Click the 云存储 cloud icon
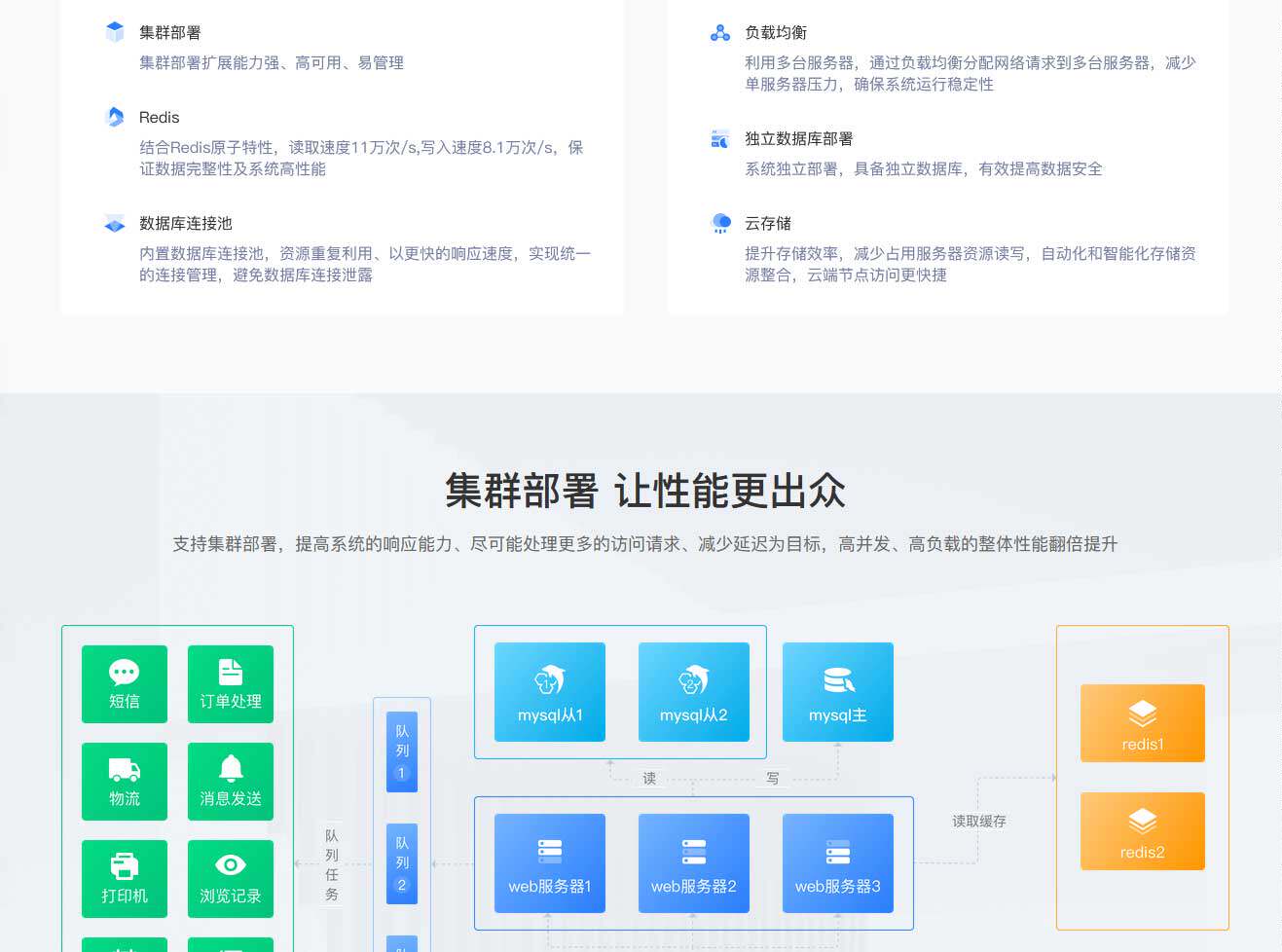The width and height of the screenshot is (1282, 952). pyautogui.click(x=721, y=224)
